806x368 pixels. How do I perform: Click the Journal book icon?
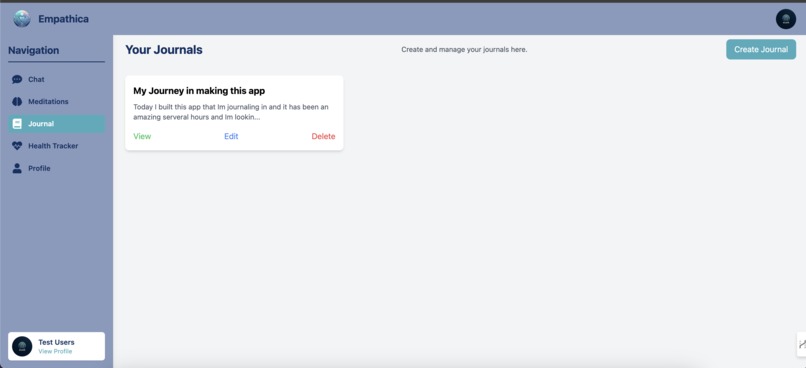(17, 124)
